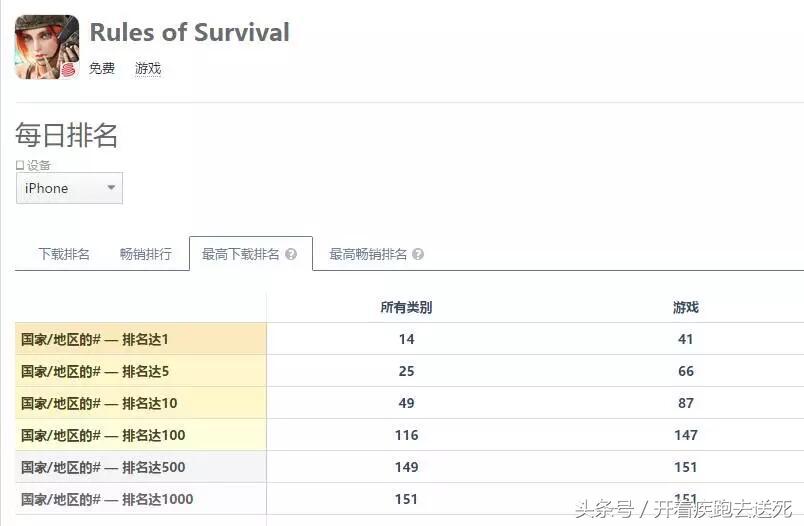This screenshot has width=804, height=526.
Task: Click value 147 in 游戏 column
Action: point(685,435)
